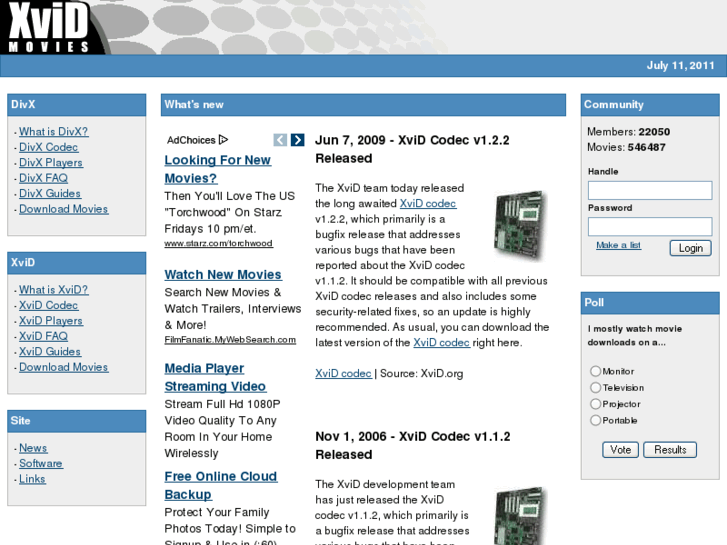Click the Movies: 546487 text
This screenshot has width=727, height=545.
click(x=626, y=147)
